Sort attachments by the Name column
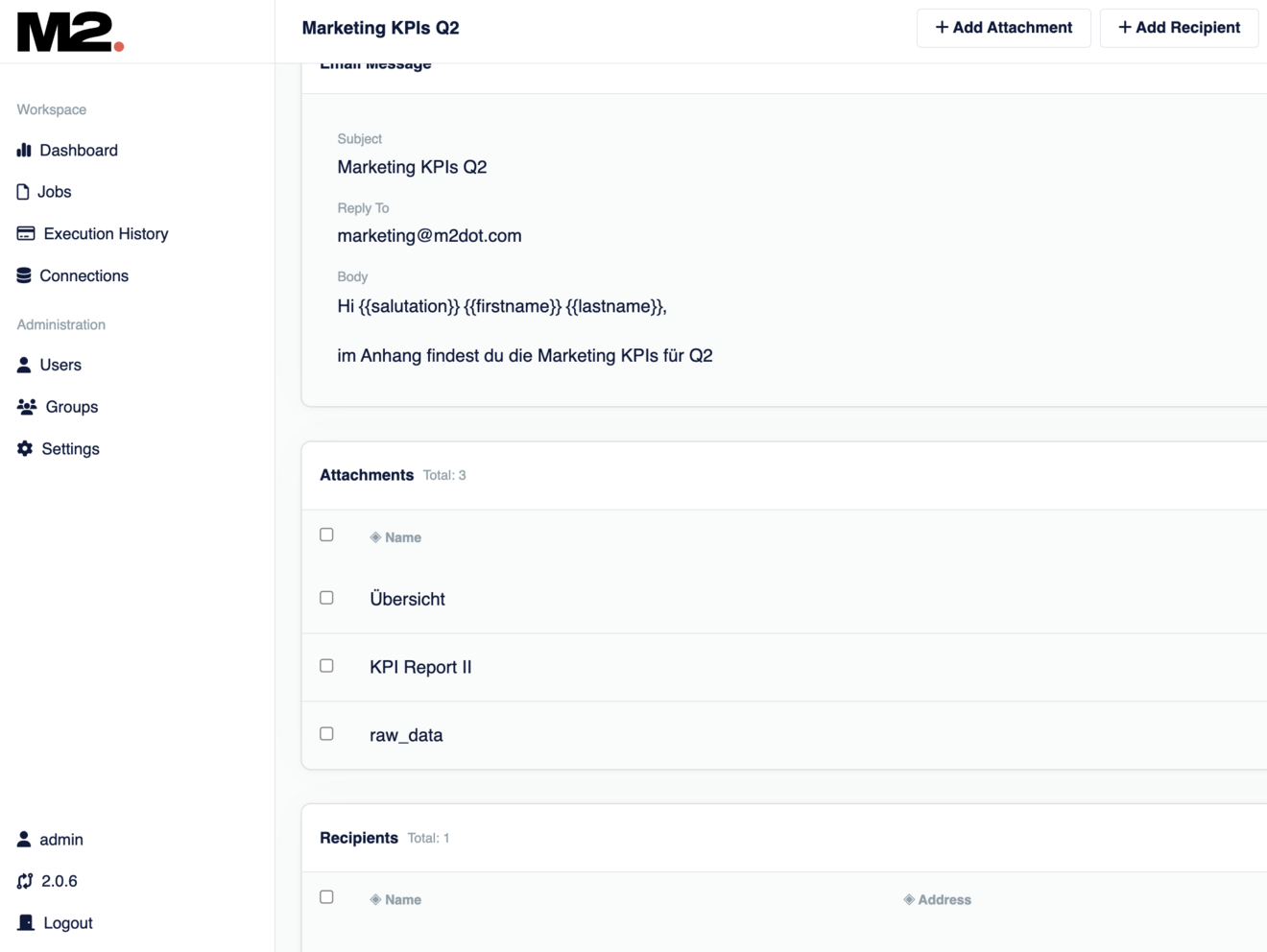The height and width of the screenshot is (952, 1267). (x=395, y=536)
